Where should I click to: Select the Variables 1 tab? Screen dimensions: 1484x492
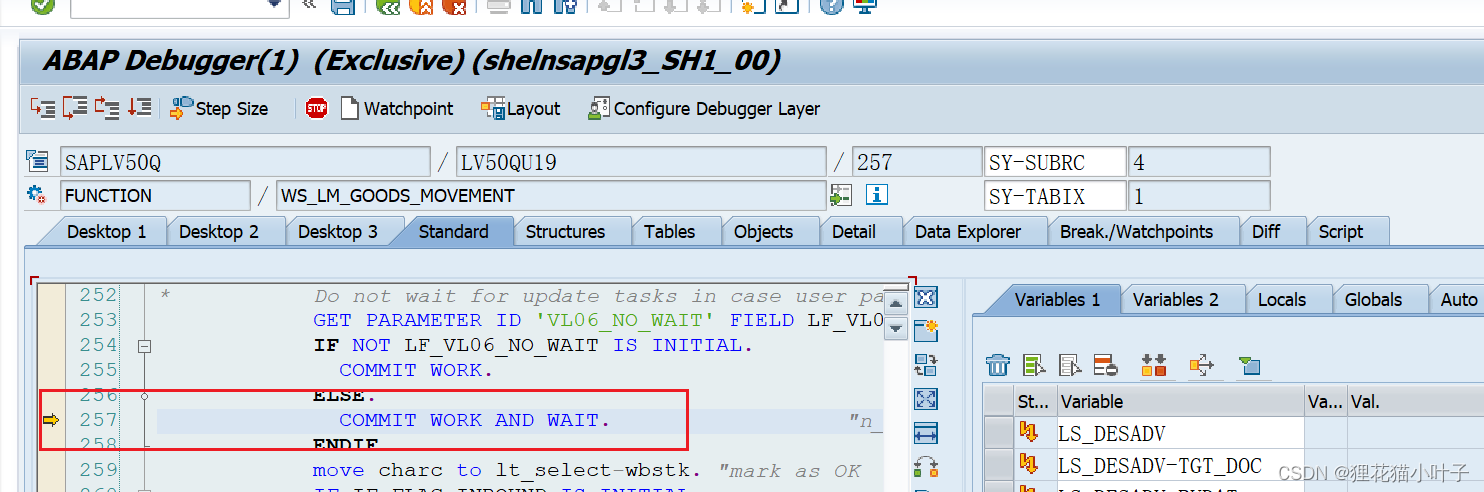(x=1057, y=299)
